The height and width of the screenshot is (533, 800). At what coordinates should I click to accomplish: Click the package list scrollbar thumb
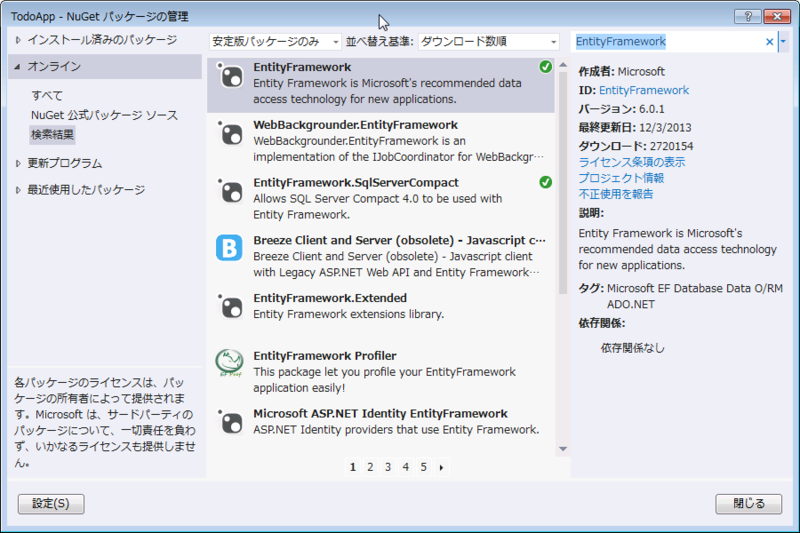coord(563,183)
